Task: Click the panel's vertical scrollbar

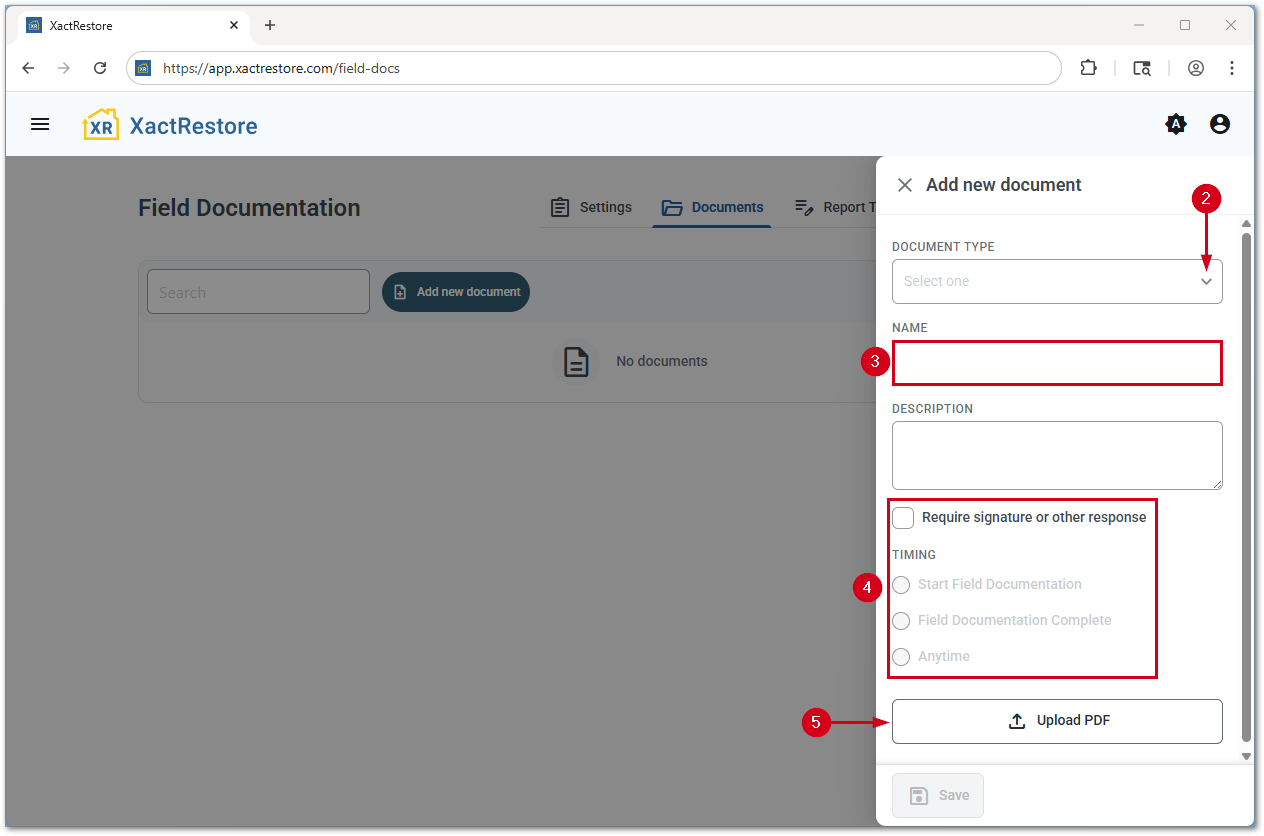Action: (1246, 480)
